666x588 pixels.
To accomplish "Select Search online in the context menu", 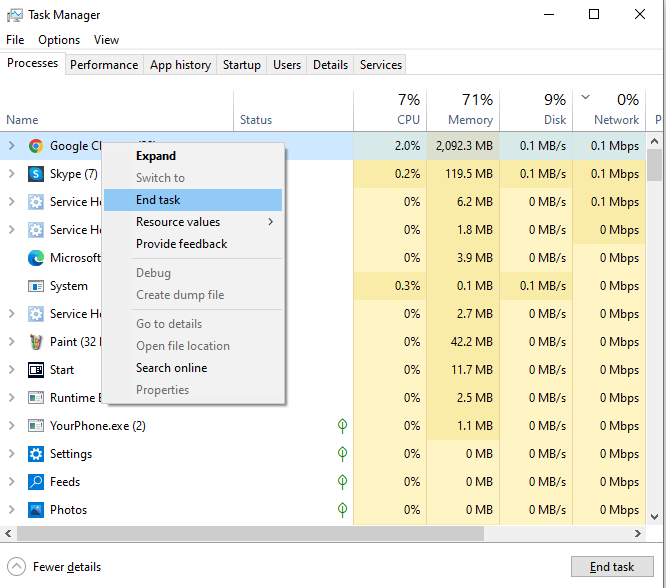I will [x=193, y=368].
